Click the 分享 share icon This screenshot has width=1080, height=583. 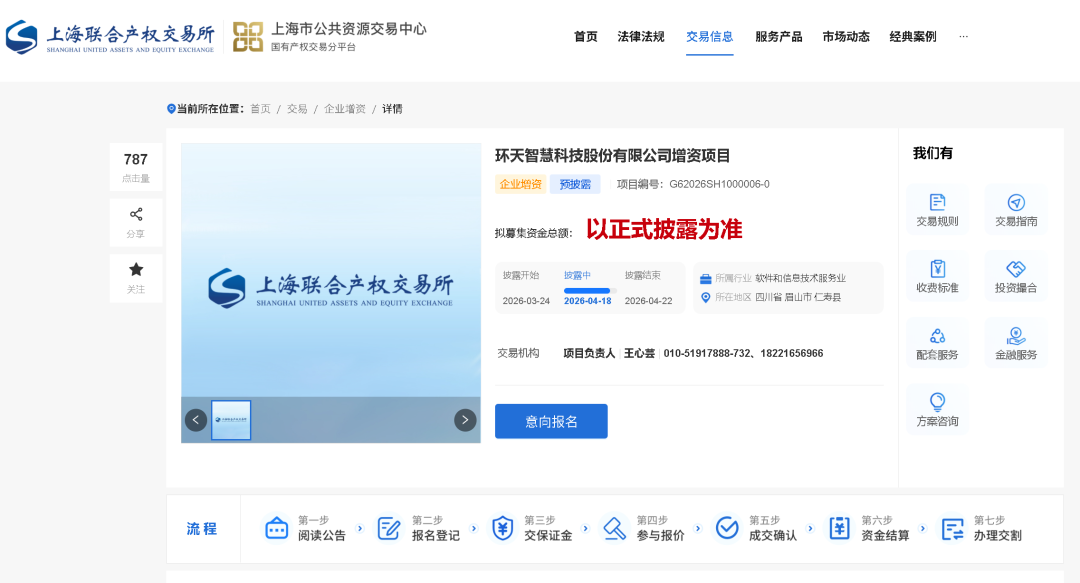pos(136,214)
